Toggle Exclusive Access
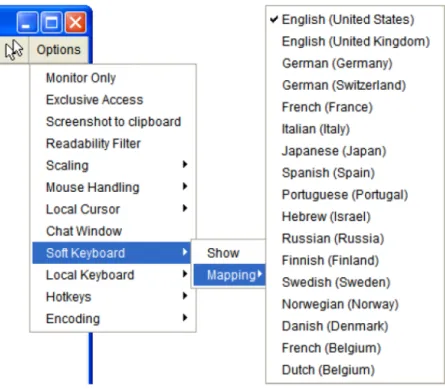 [x=113, y=100]
